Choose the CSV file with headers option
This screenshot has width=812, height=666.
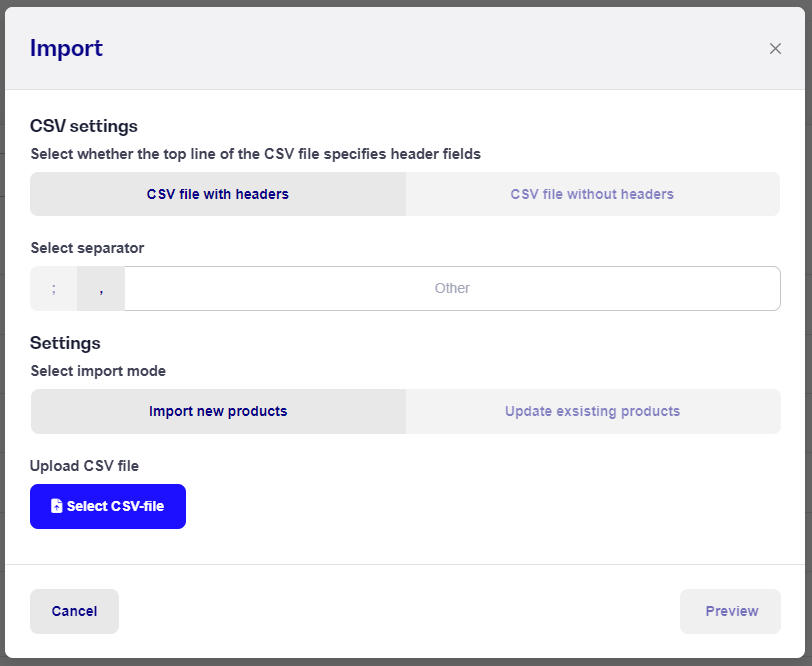[218, 194]
